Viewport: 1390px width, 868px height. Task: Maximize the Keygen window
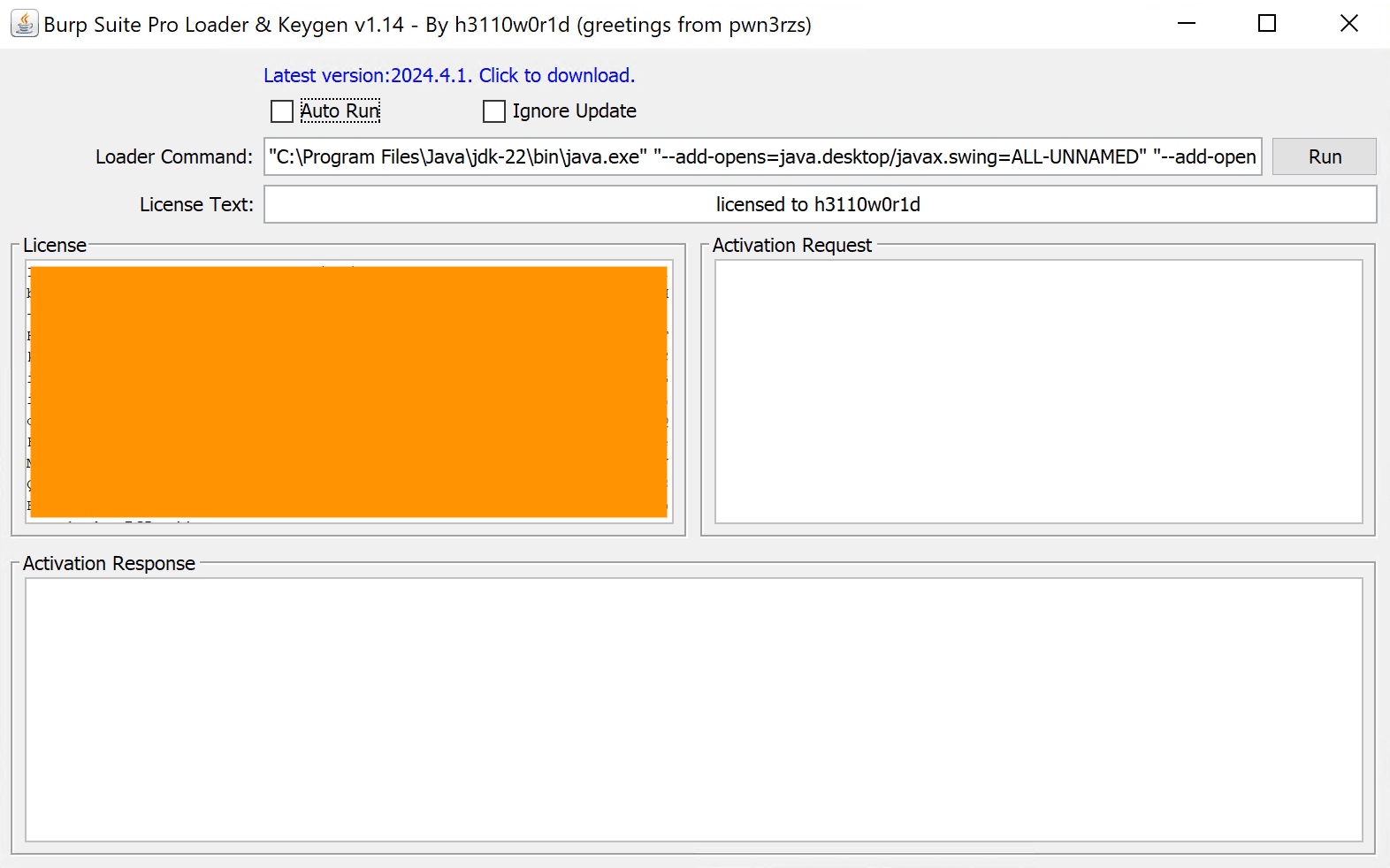click(x=1267, y=24)
